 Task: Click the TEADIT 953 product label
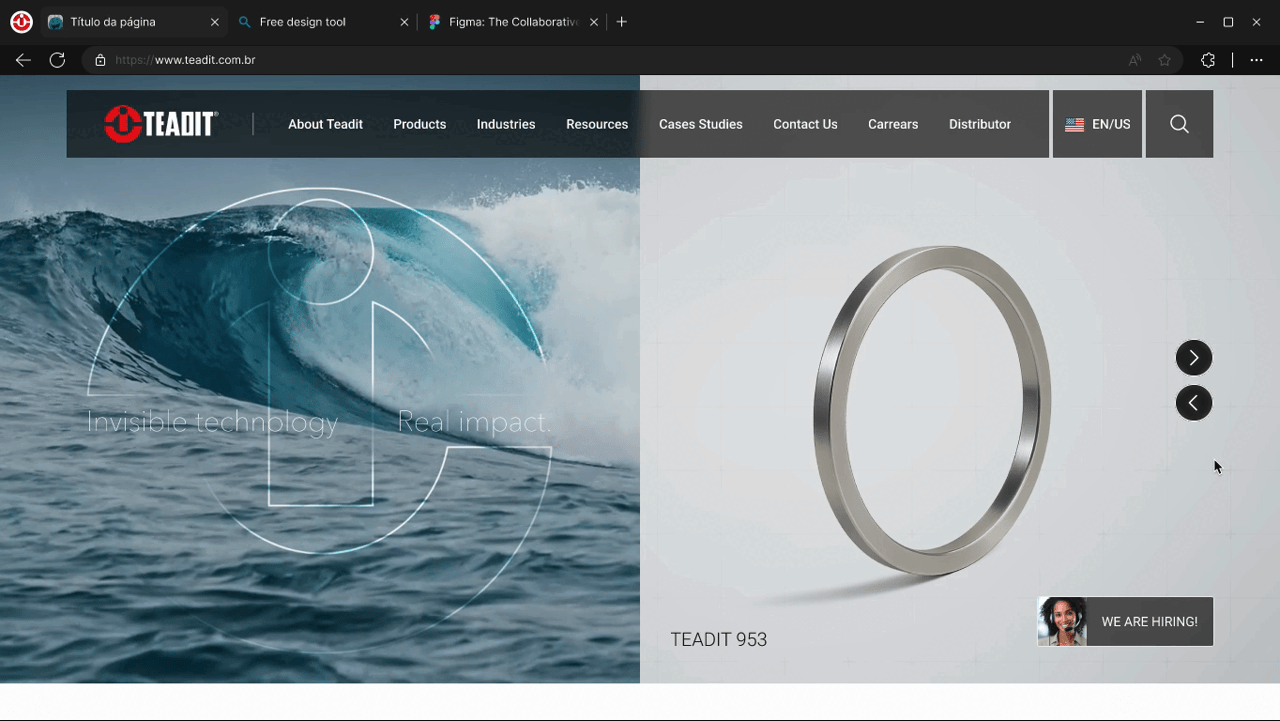[x=718, y=640]
